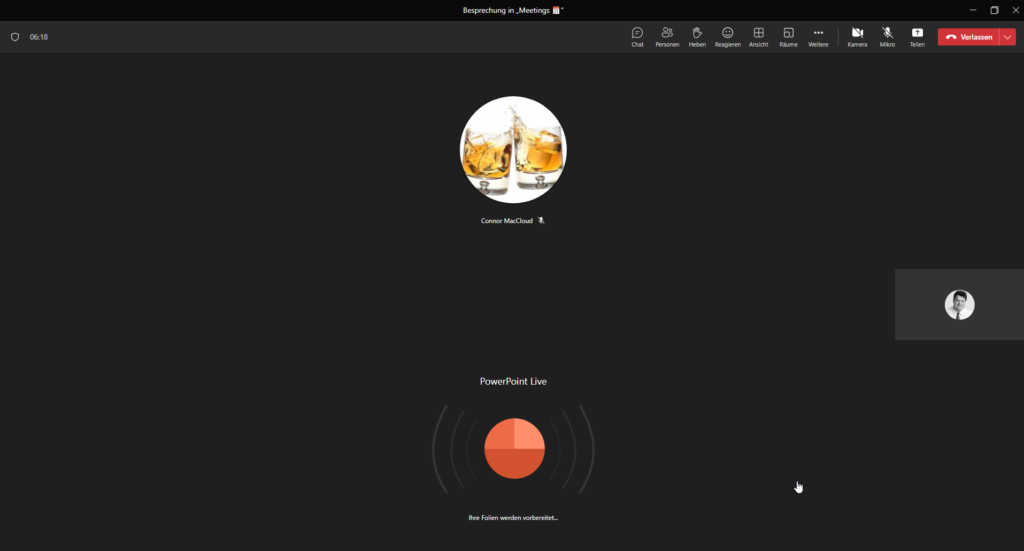Click Connor MacCloud's muted microphone indicator

541,221
